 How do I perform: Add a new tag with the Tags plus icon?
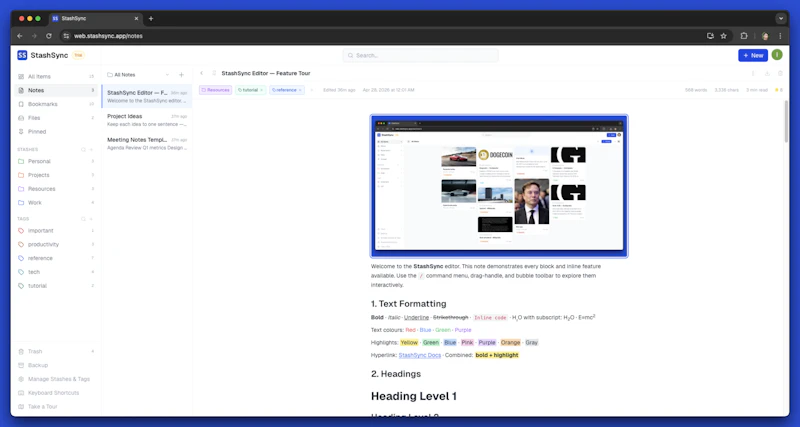tap(92, 219)
